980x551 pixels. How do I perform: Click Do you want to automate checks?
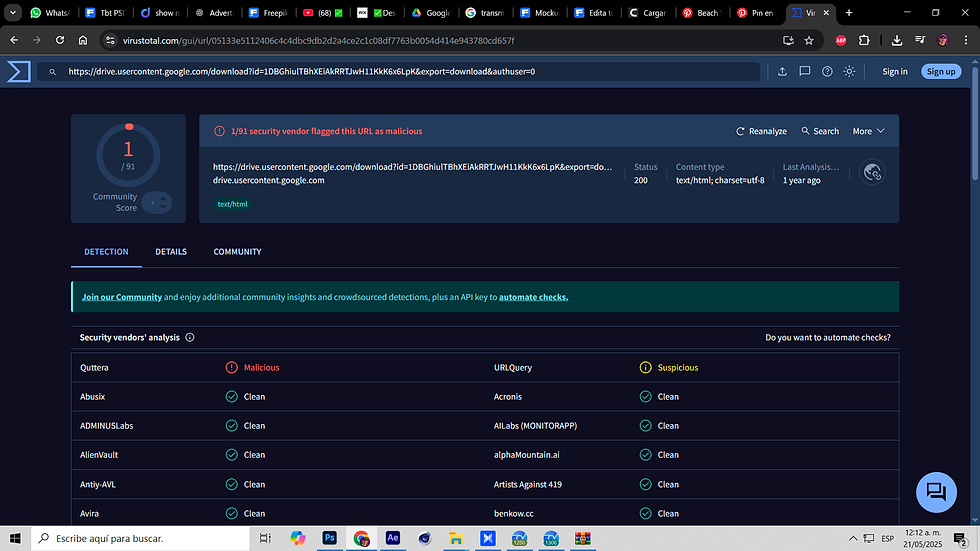[828, 337]
